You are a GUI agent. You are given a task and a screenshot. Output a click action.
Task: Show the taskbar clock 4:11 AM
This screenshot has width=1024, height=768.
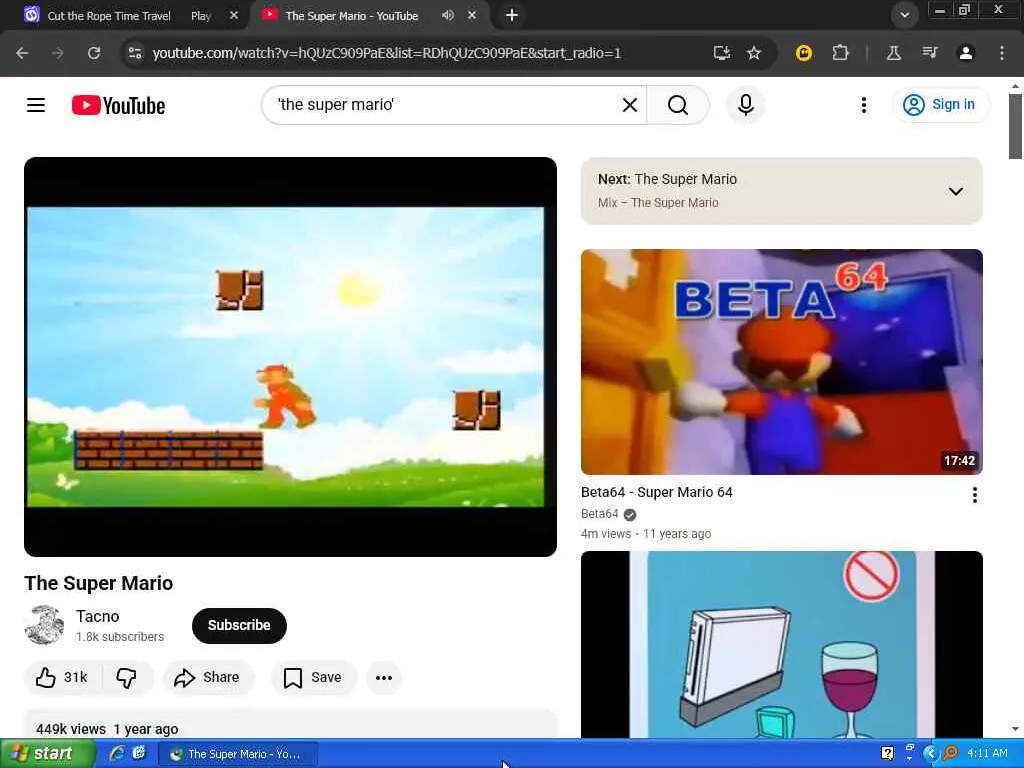click(x=987, y=754)
